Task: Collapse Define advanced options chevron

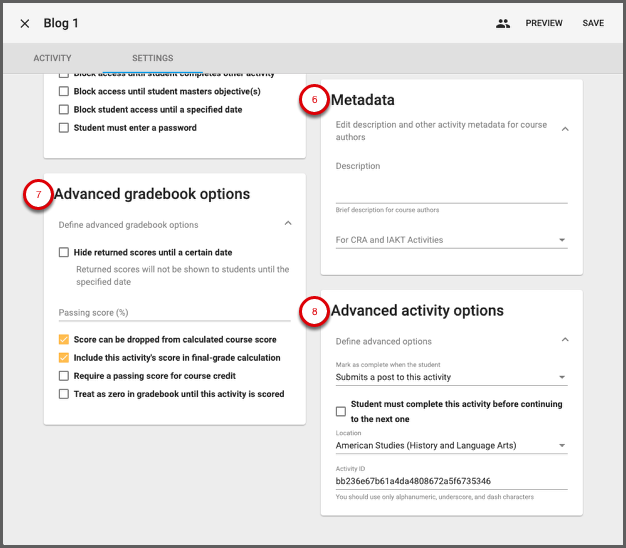Action: point(564,341)
